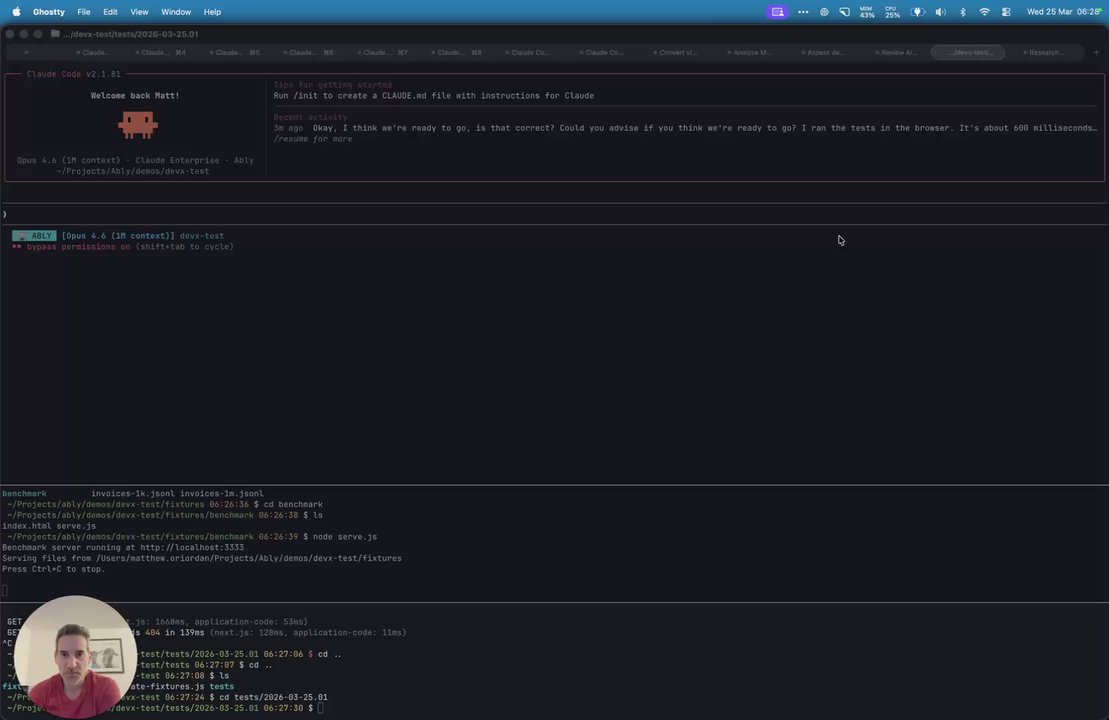Open the MEM 43% memory monitor
The width and height of the screenshot is (1109, 720).
click(x=867, y=12)
